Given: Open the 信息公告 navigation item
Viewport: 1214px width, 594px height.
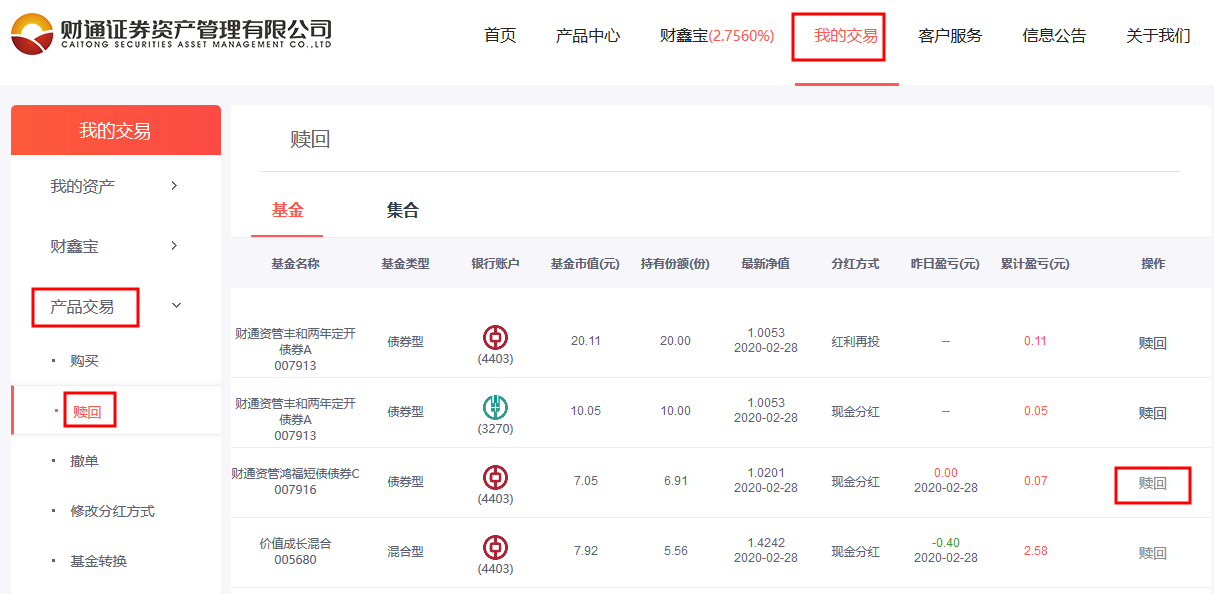Looking at the screenshot, I should (x=1054, y=36).
